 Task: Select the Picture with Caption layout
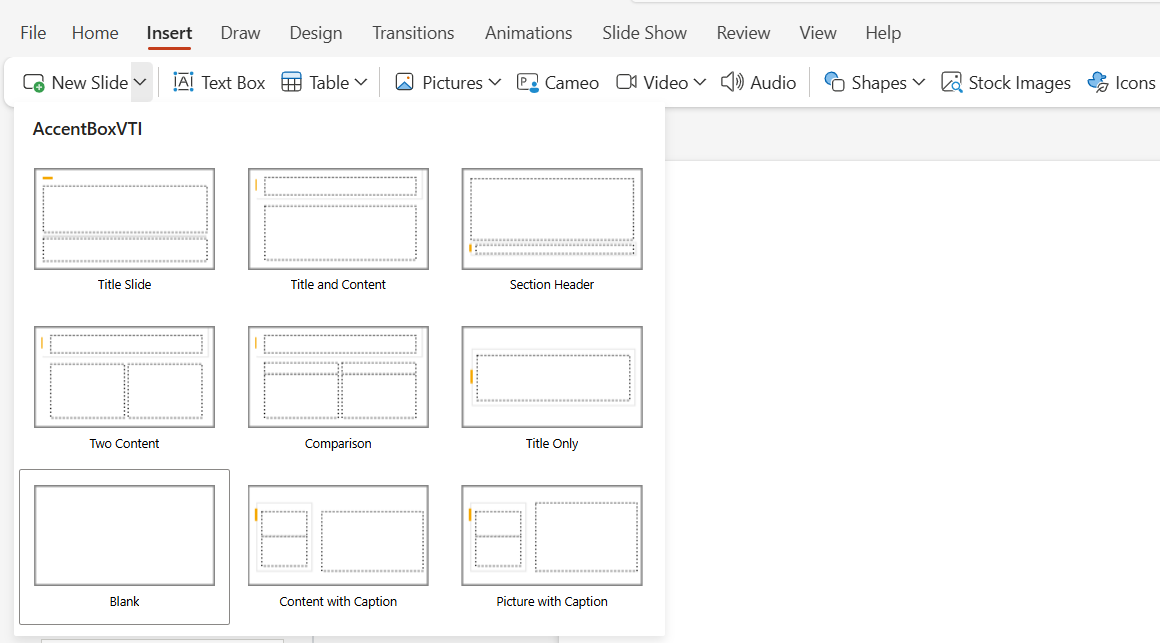(x=551, y=535)
